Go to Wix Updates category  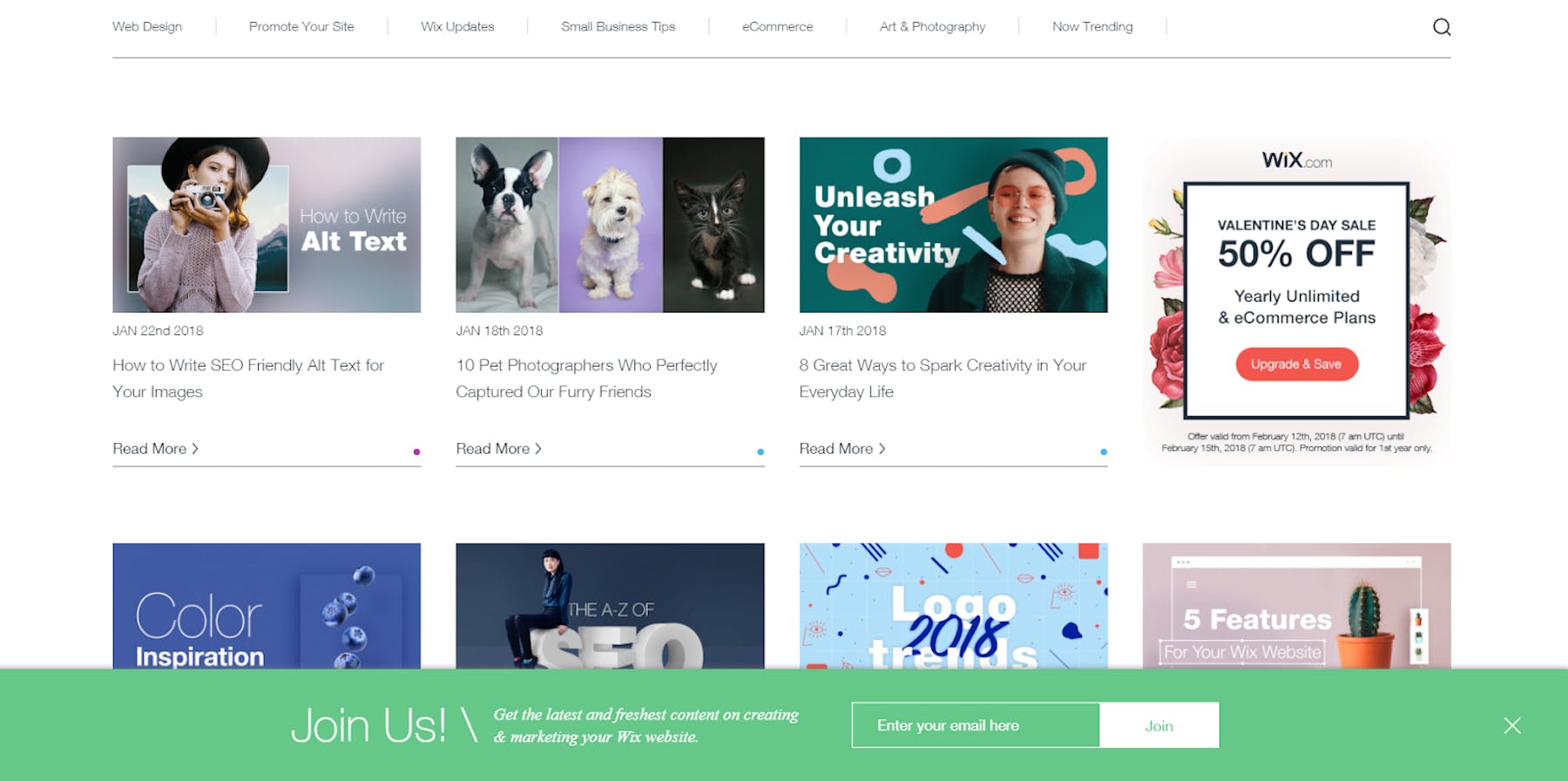[x=457, y=27]
